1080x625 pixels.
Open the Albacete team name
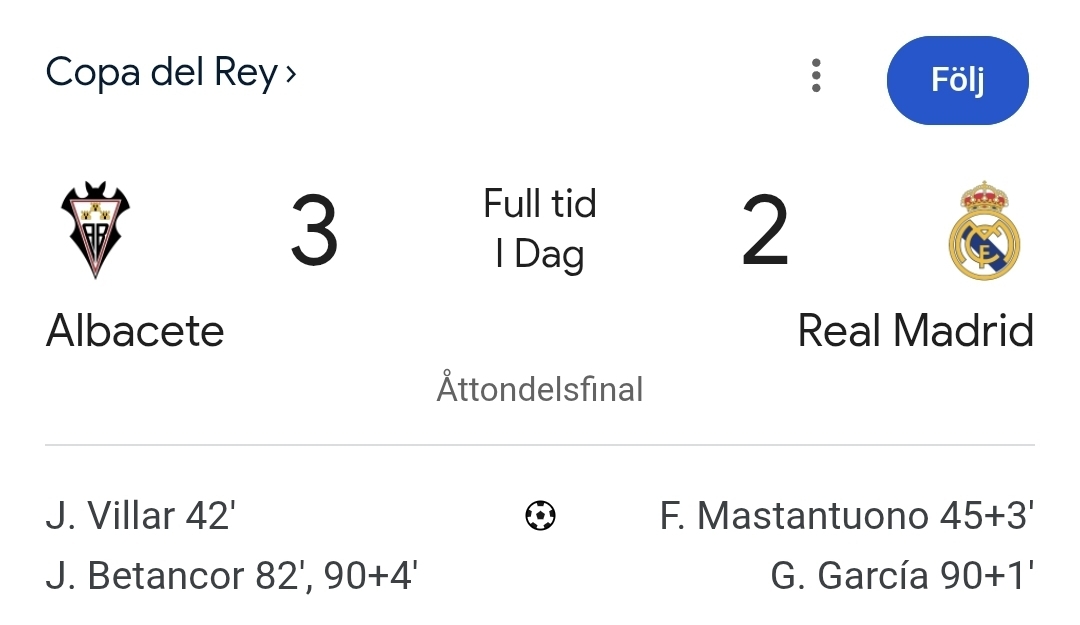(135, 331)
